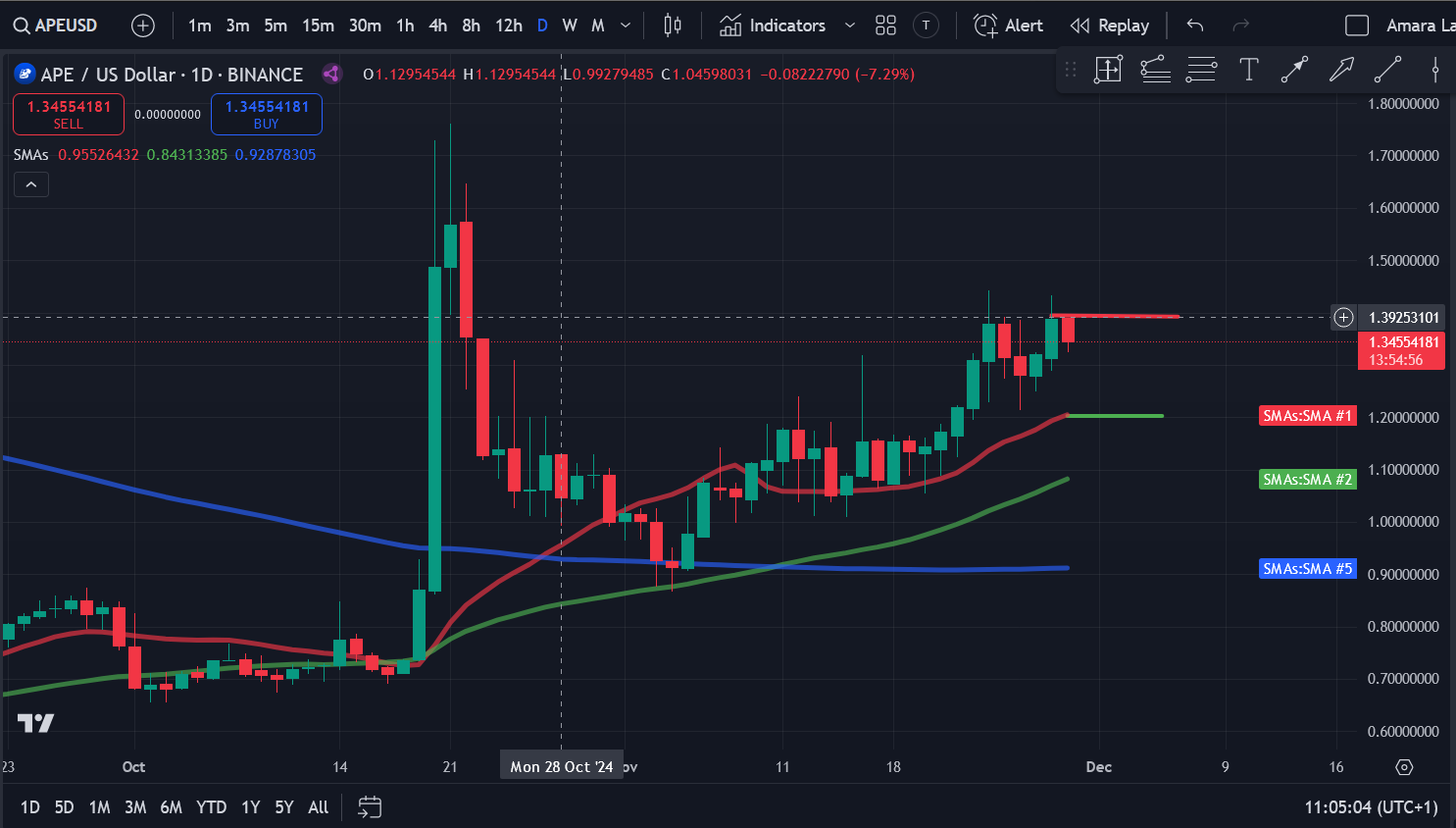Switch to 15m timeframe
The height and width of the screenshot is (828, 1456).
tap(318, 26)
